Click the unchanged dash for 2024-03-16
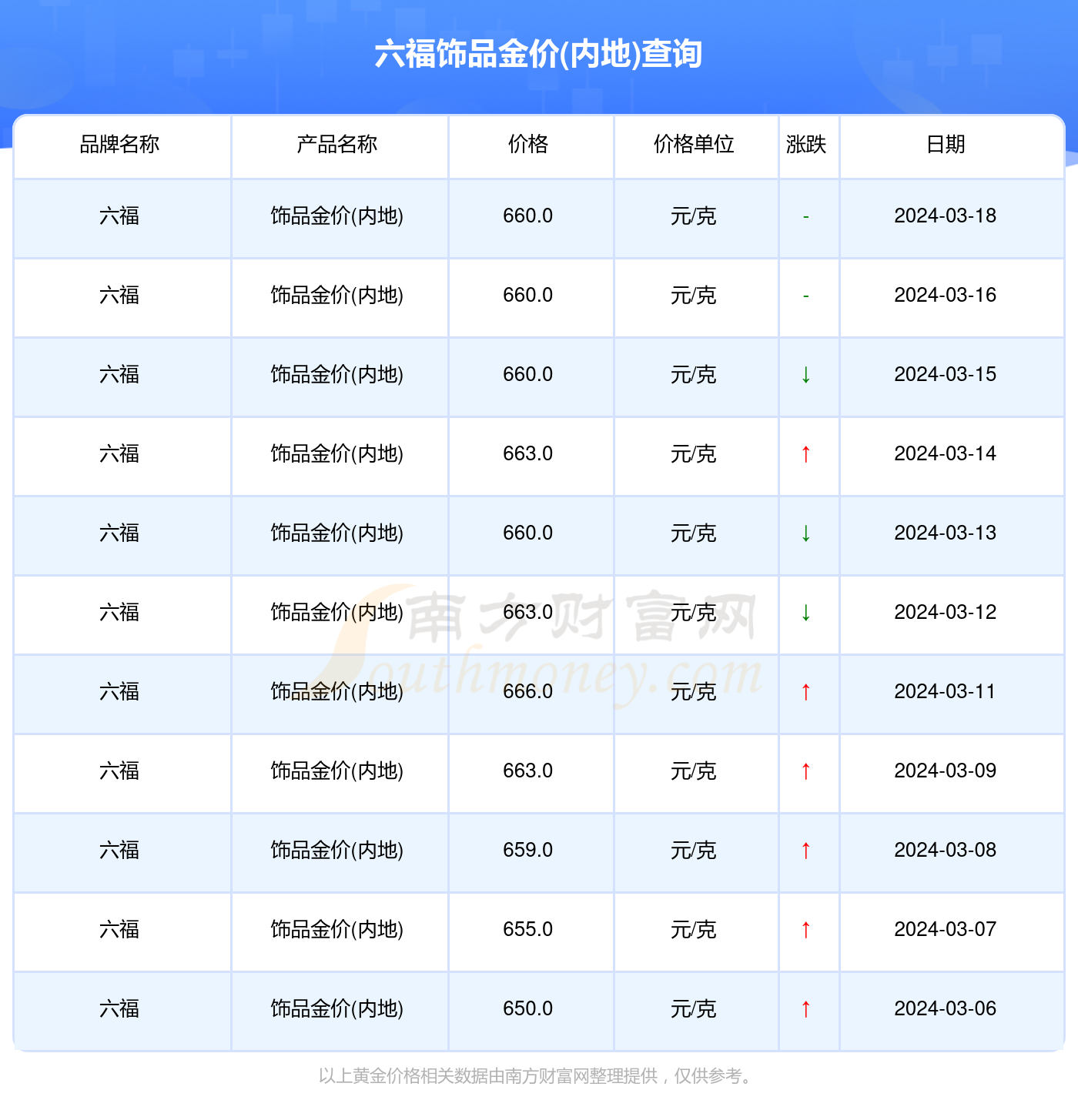 point(806,296)
